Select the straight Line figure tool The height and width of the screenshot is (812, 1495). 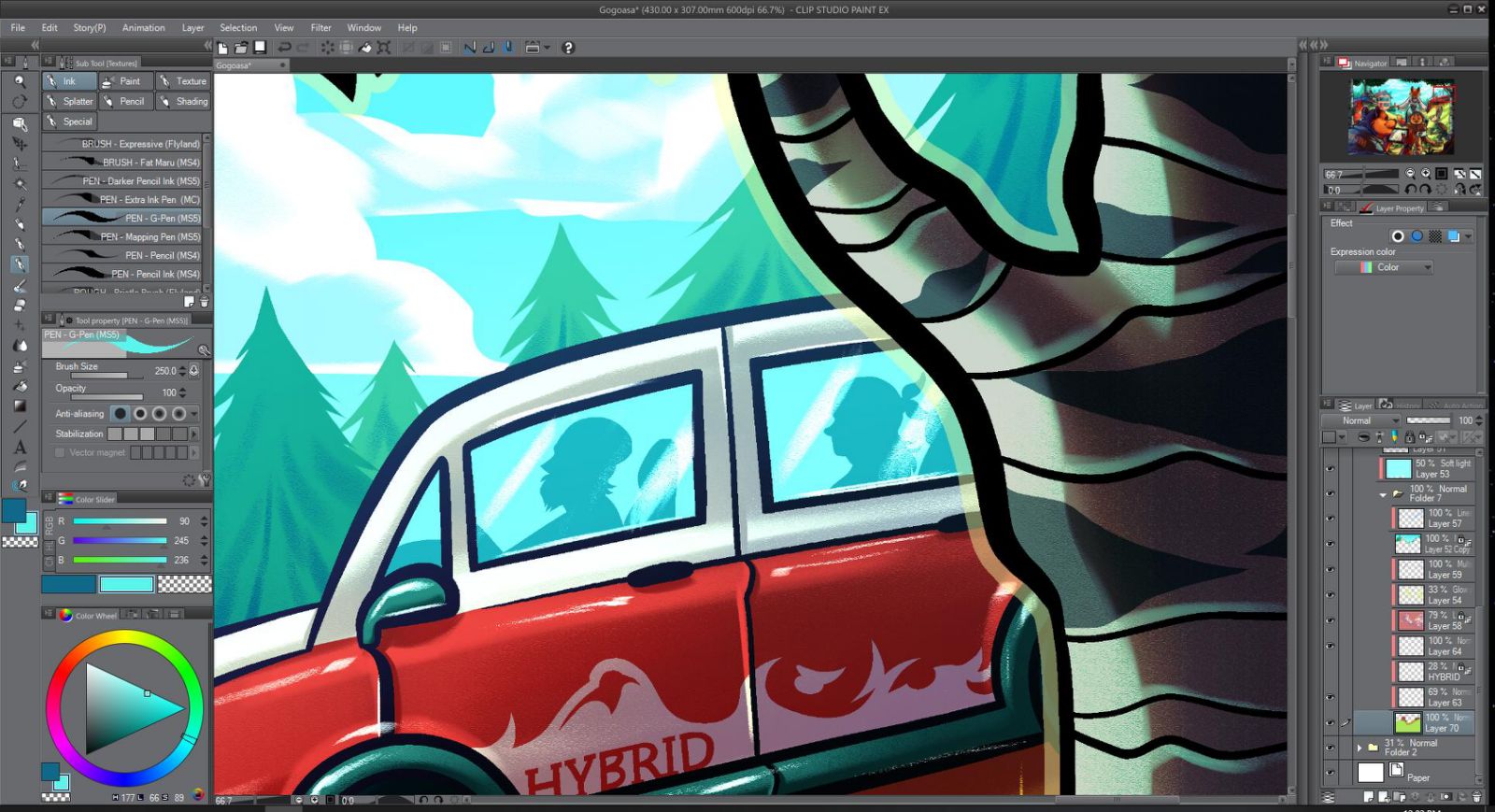tap(20, 426)
